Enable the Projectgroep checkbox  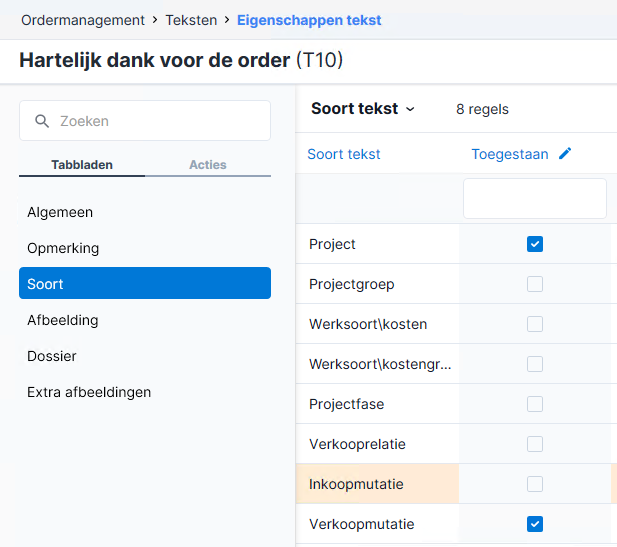click(535, 284)
